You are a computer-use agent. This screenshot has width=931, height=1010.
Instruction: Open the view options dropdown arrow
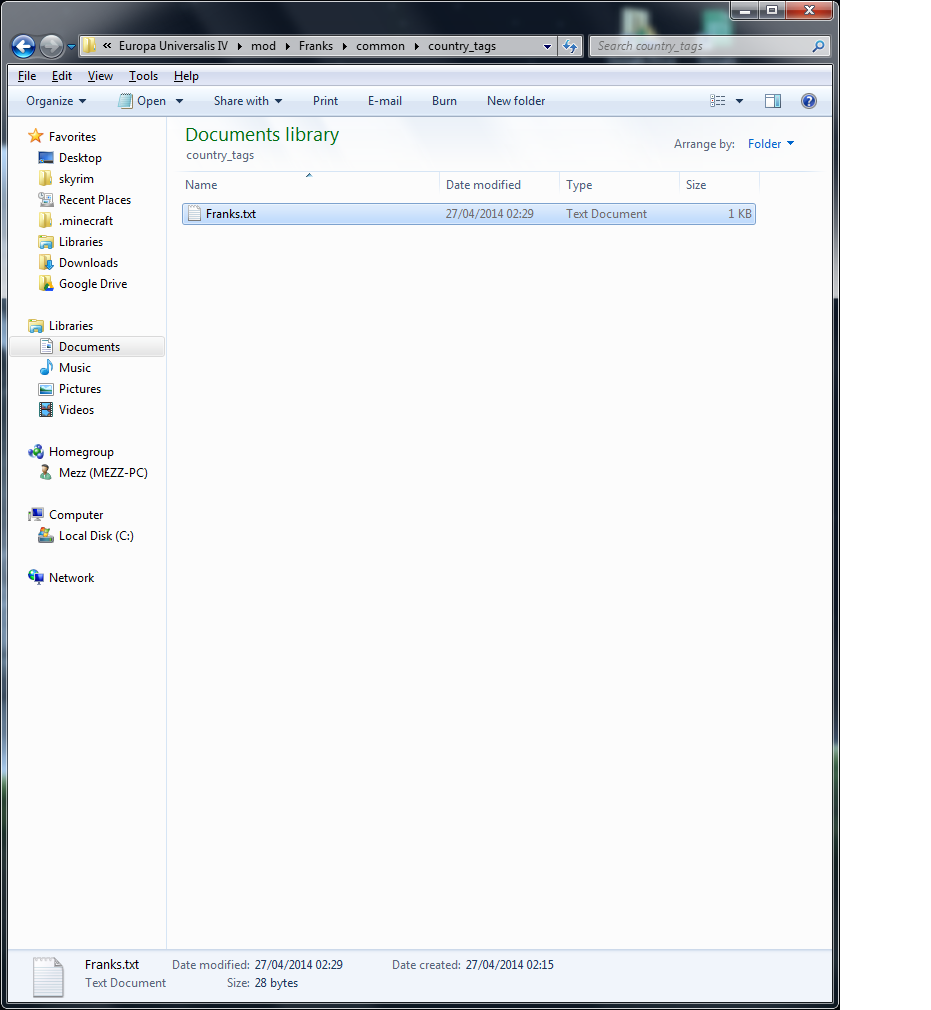[x=739, y=101]
